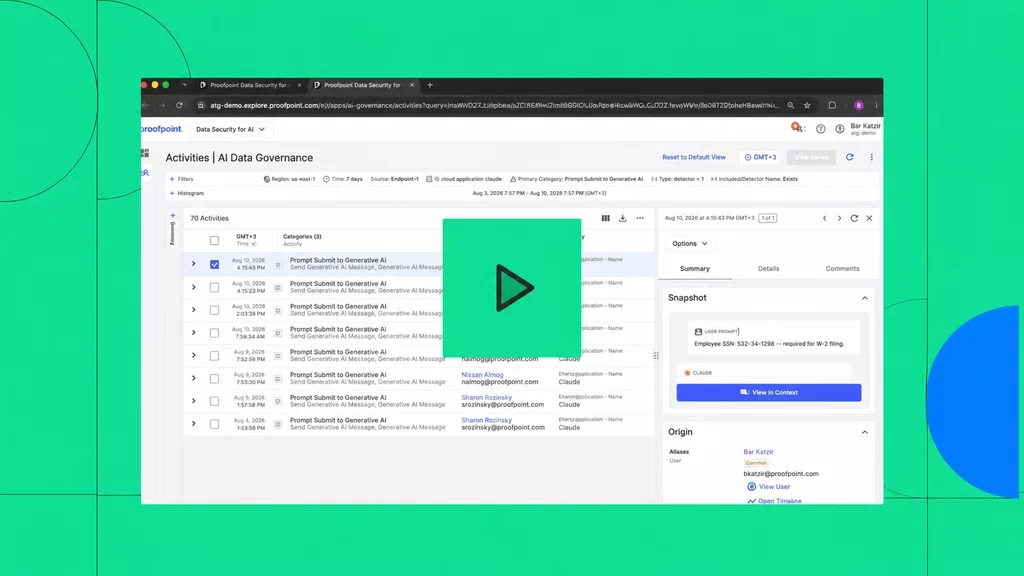1024x576 pixels.
Task: Click the browser address bar URL
Action: pos(494,105)
